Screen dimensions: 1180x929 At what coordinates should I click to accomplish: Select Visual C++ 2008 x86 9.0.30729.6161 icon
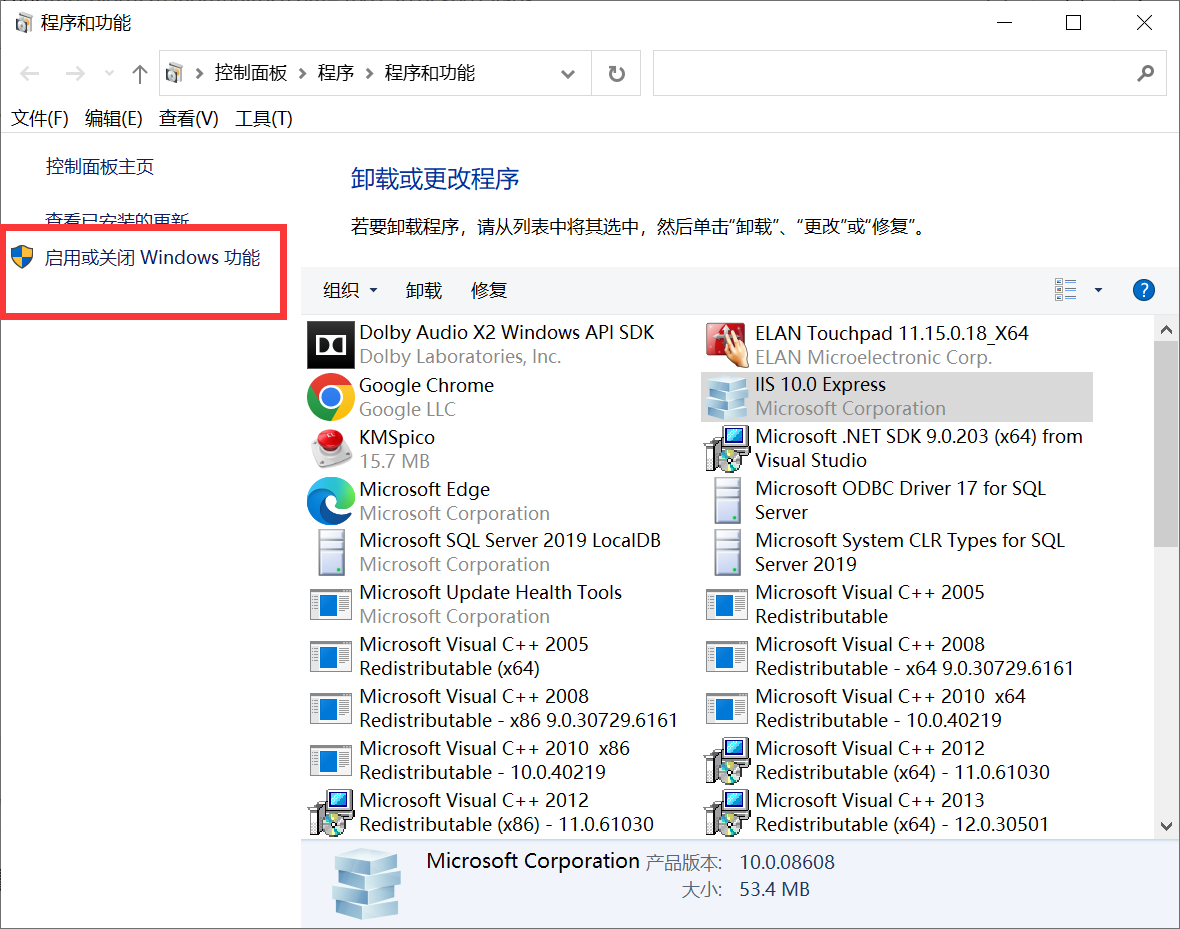(330, 708)
